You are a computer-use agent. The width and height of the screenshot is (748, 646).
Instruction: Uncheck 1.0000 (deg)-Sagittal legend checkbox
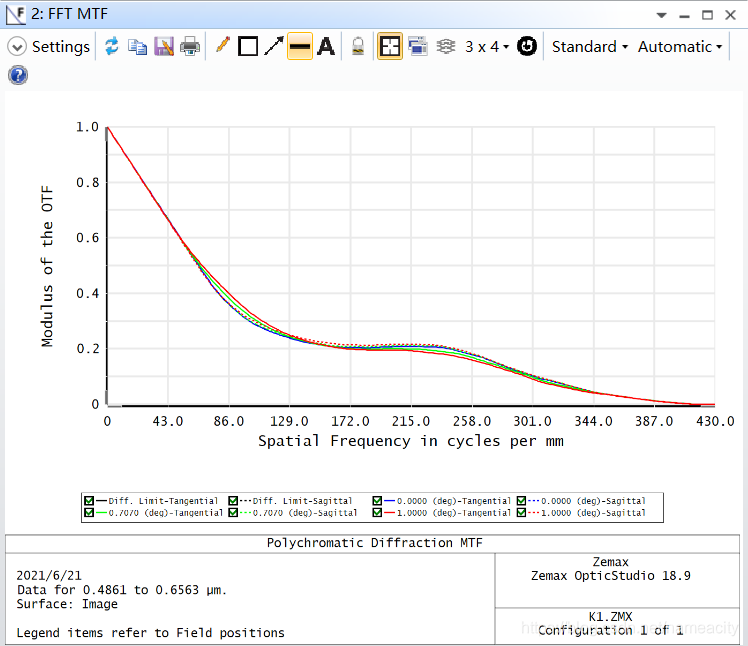point(521,512)
